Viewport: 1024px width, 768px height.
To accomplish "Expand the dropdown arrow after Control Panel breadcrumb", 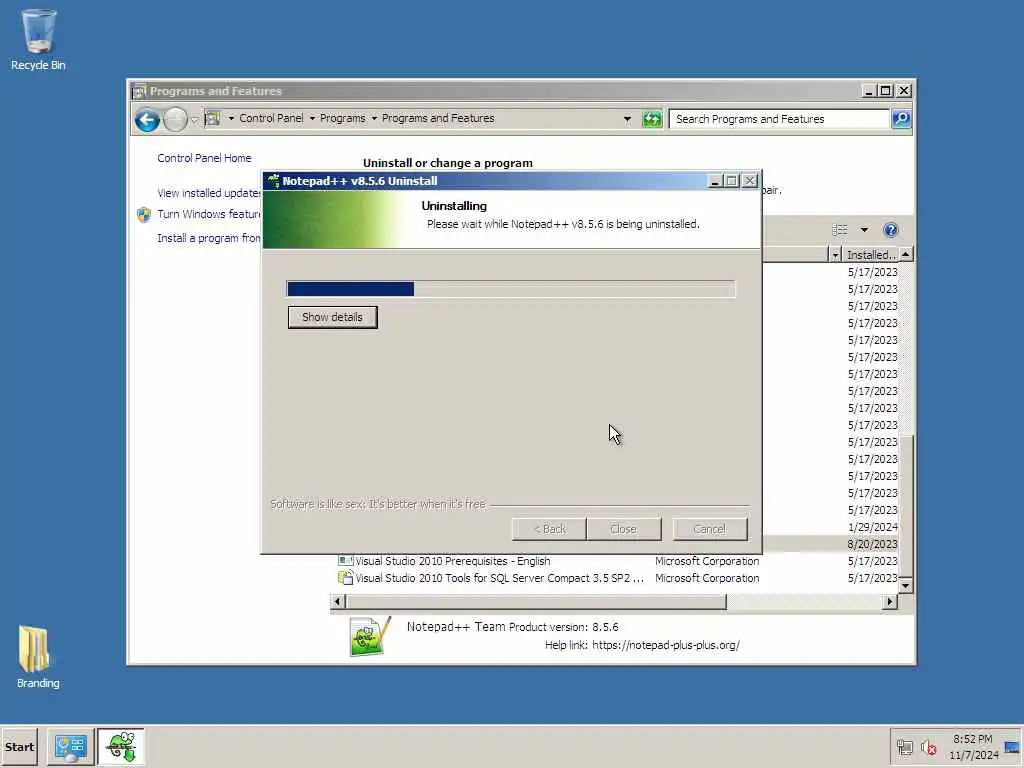I will click(x=312, y=118).
